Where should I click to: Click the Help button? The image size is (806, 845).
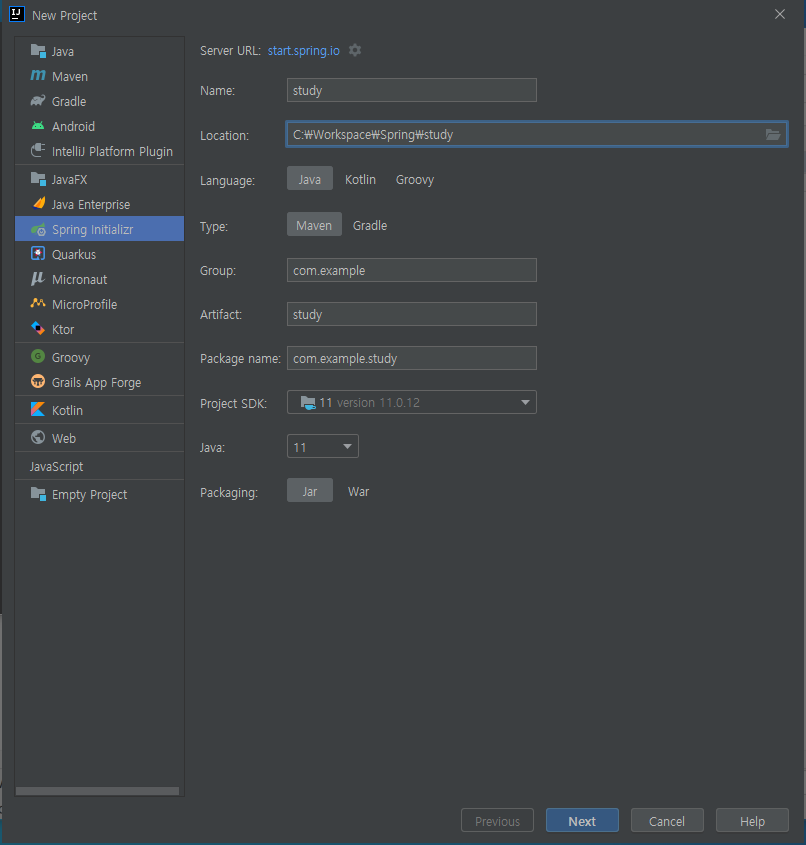coord(752,820)
